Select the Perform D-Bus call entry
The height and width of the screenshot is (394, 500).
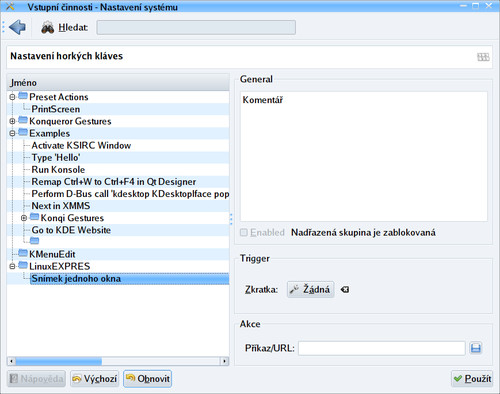130,194
